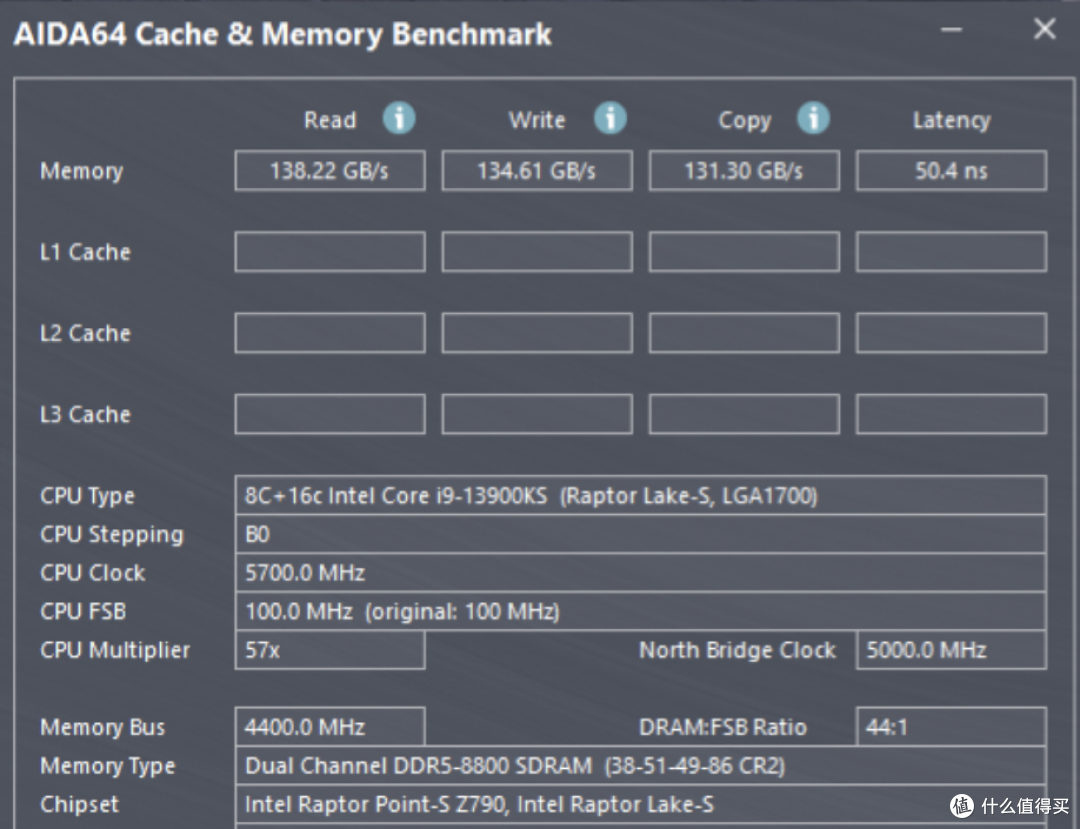Viewport: 1080px width, 829px height.
Task: Select the Memory Read result showing 138.22 GB/s
Action: [x=330, y=170]
